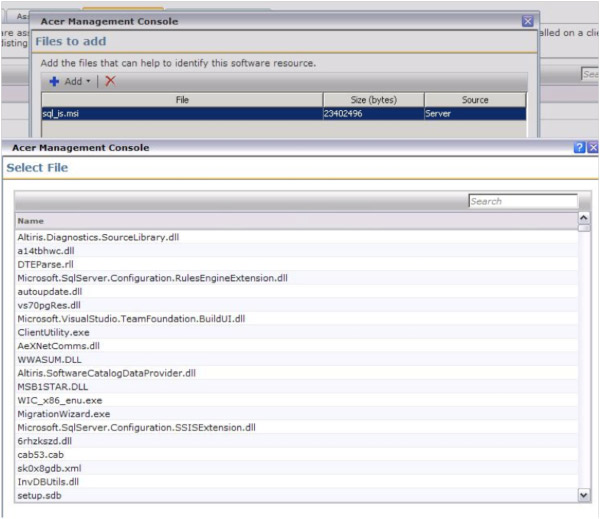The width and height of the screenshot is (600, 519).
Task: Click scrollbar up arrow in file list
Action: (x=584, y=218)
